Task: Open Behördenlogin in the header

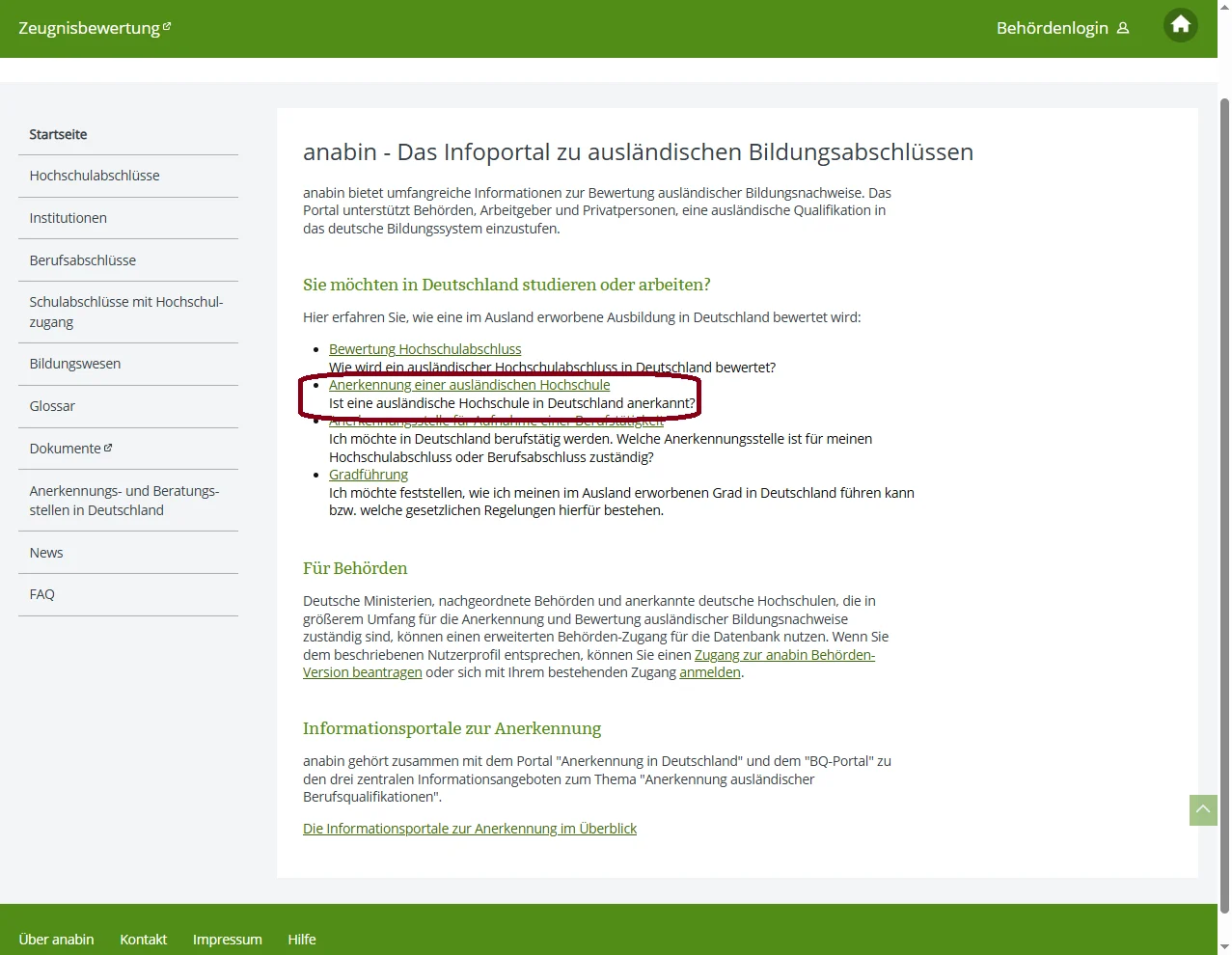Action: [x=1061, y=28]
